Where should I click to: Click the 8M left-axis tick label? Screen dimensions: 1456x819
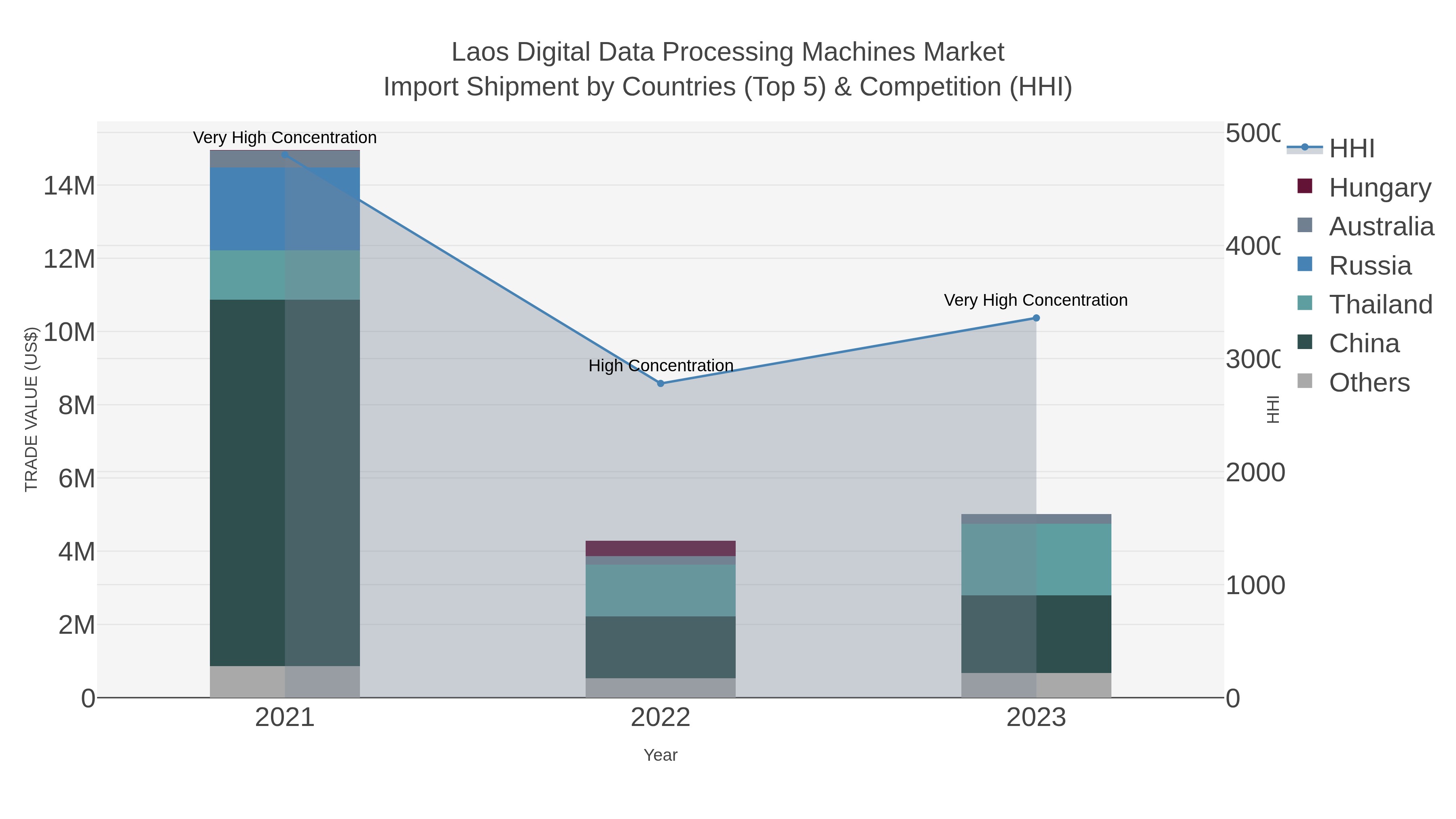[77, 405]
